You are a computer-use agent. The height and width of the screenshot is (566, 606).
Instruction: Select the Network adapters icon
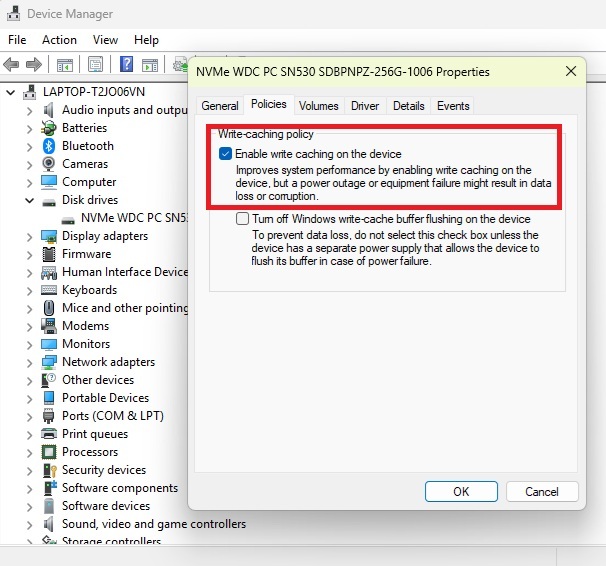(x=49, y=362)
